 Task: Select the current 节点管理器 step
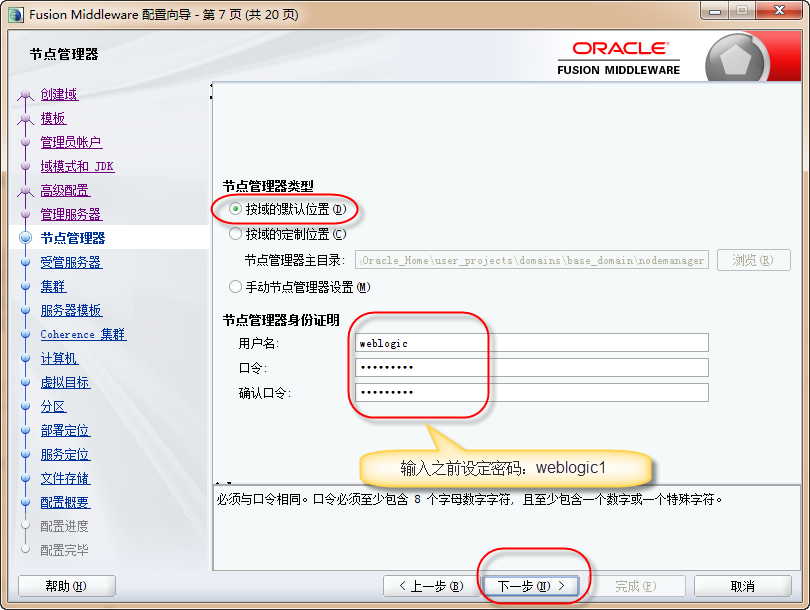pos(72,238)
